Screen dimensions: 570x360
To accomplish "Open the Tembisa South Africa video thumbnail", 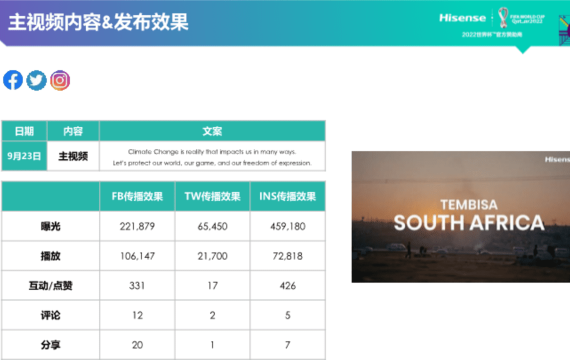I will click(461, 216).
